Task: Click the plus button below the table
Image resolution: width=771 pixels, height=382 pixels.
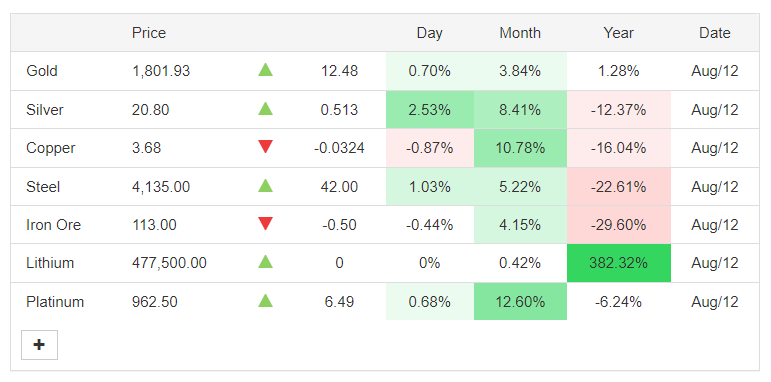Action: pos(39,345)
